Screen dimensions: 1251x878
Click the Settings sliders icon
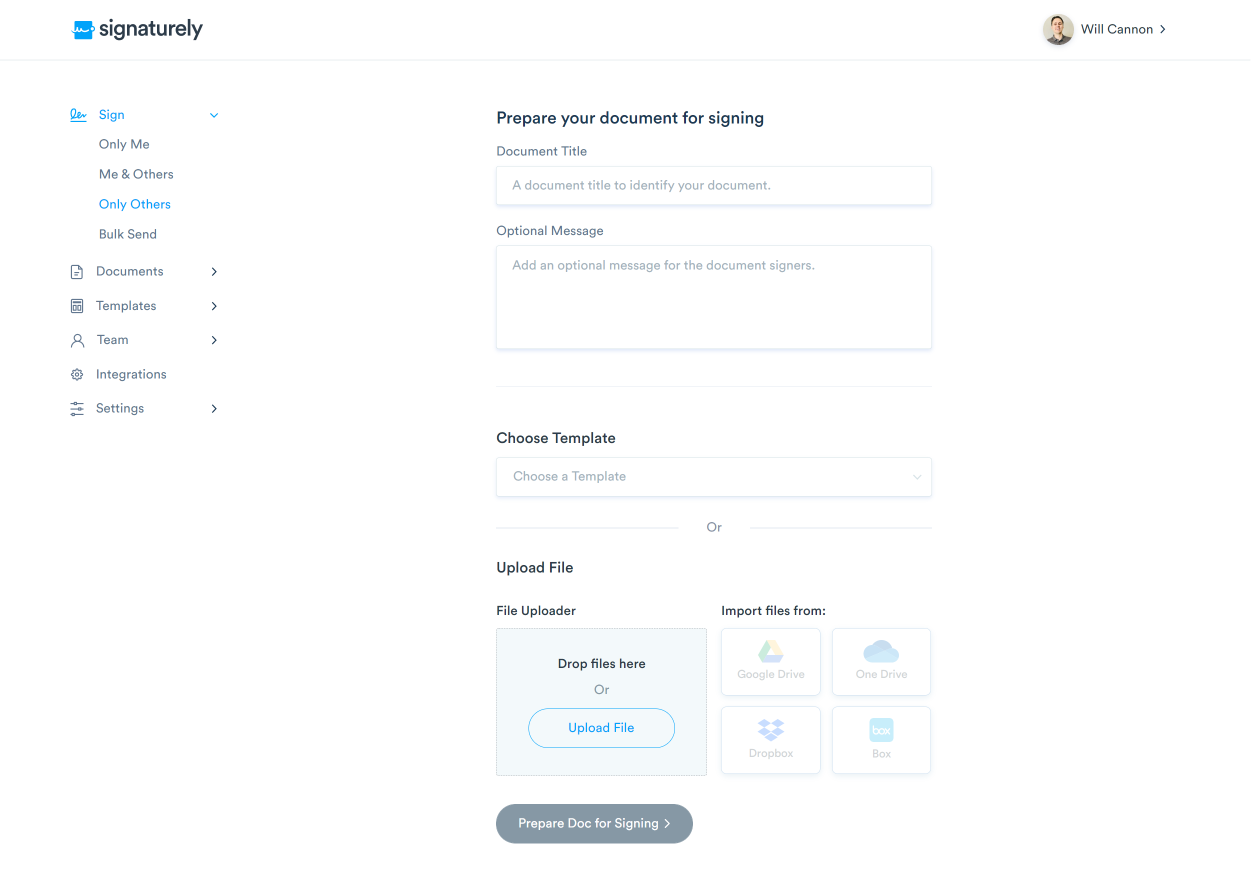tap(77, 409)
